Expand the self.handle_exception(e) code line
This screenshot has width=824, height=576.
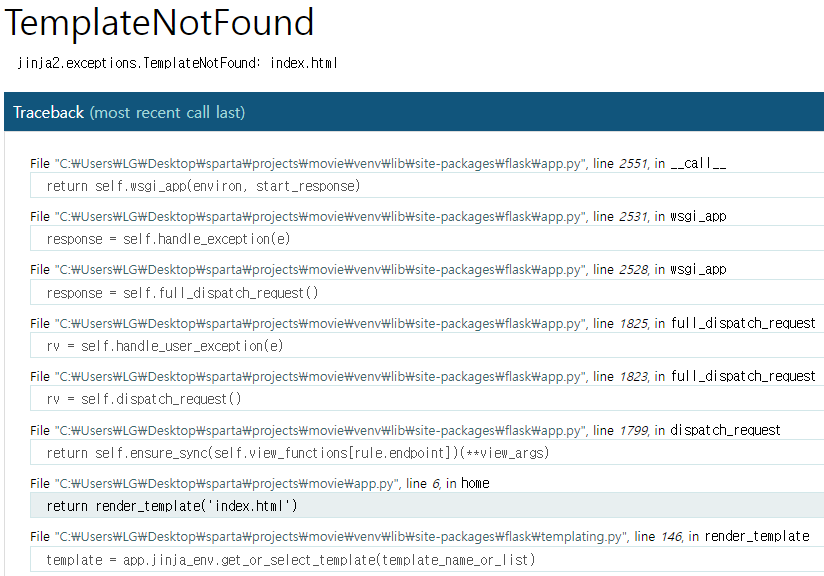[x=427, y=239]
